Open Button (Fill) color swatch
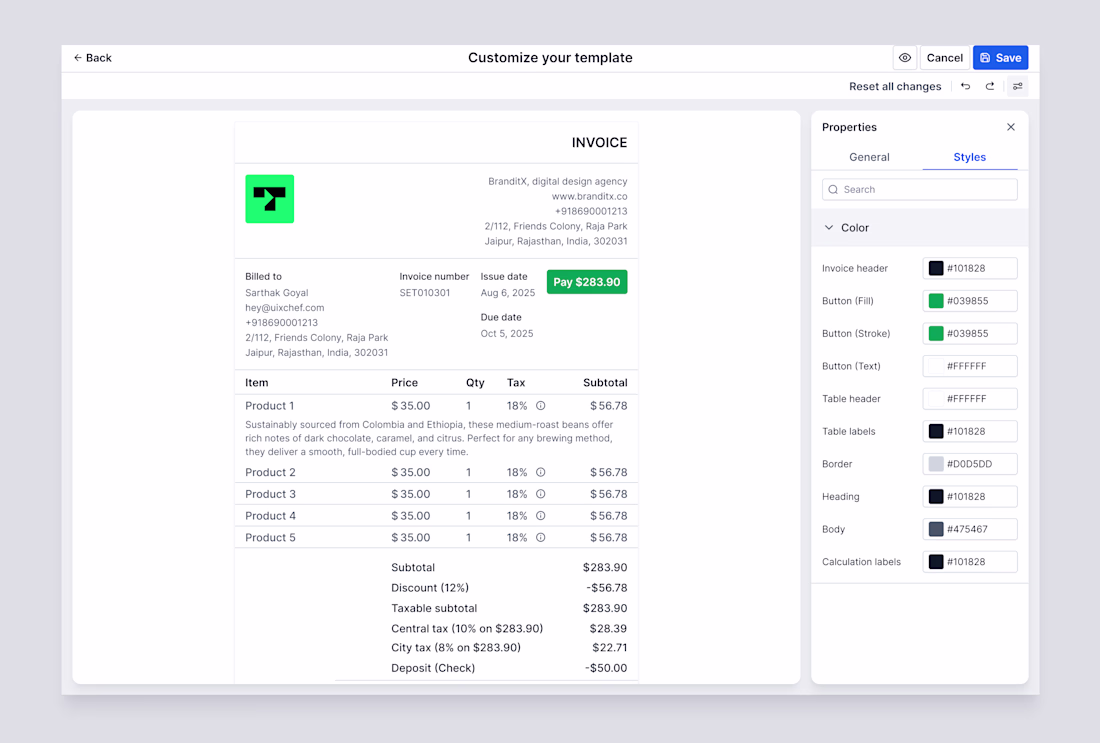The height and width of the screenshot is (743, 1100). pyautogui.click(x=936, y=301)
